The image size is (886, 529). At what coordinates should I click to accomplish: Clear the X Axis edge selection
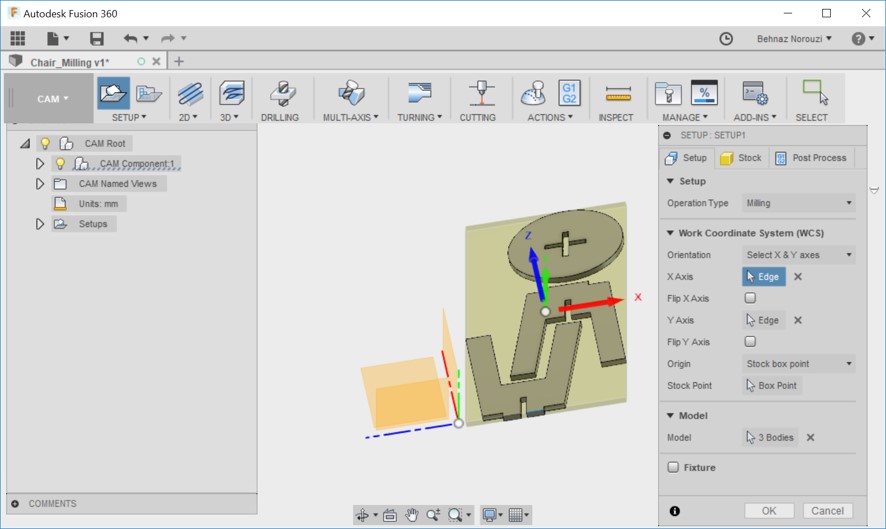point(798,276)
